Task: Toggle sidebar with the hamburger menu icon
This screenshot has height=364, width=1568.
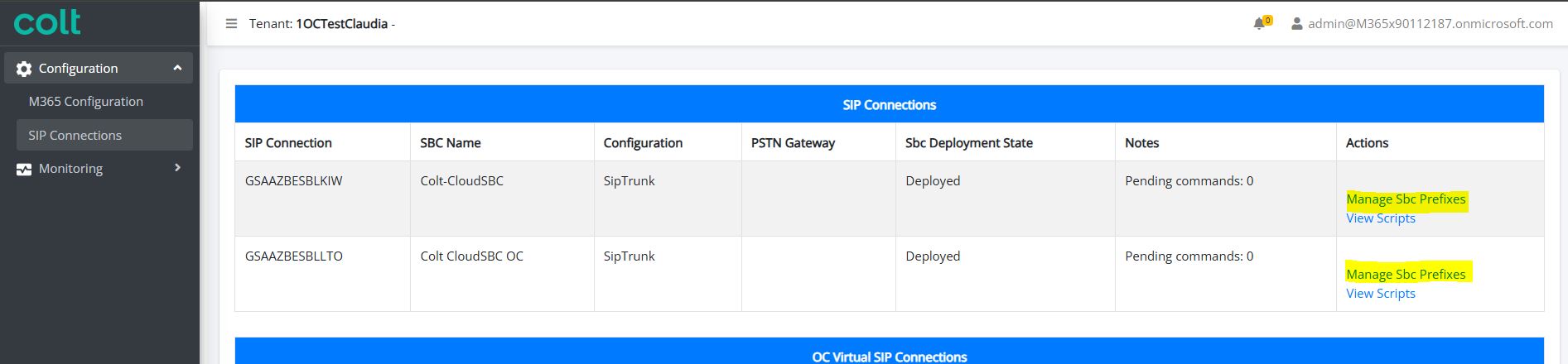Action: tap(232, 24)
